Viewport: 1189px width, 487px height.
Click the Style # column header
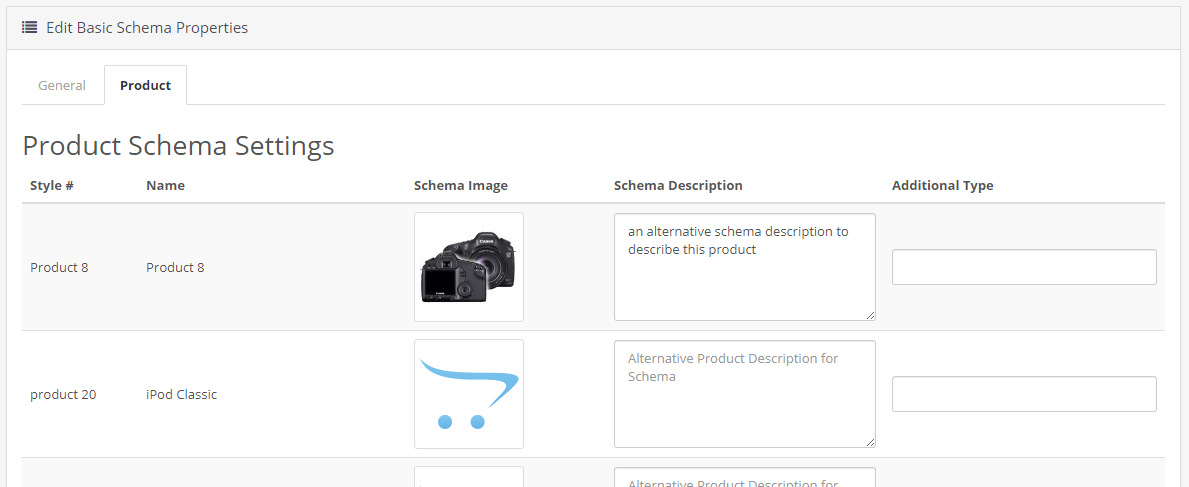52,185
